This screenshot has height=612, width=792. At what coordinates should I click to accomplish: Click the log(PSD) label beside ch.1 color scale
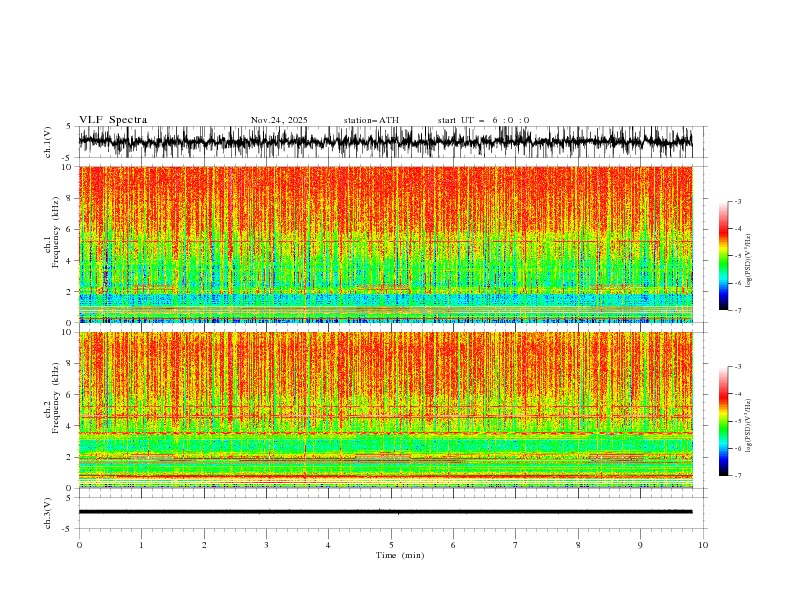[x=749, y=261]
